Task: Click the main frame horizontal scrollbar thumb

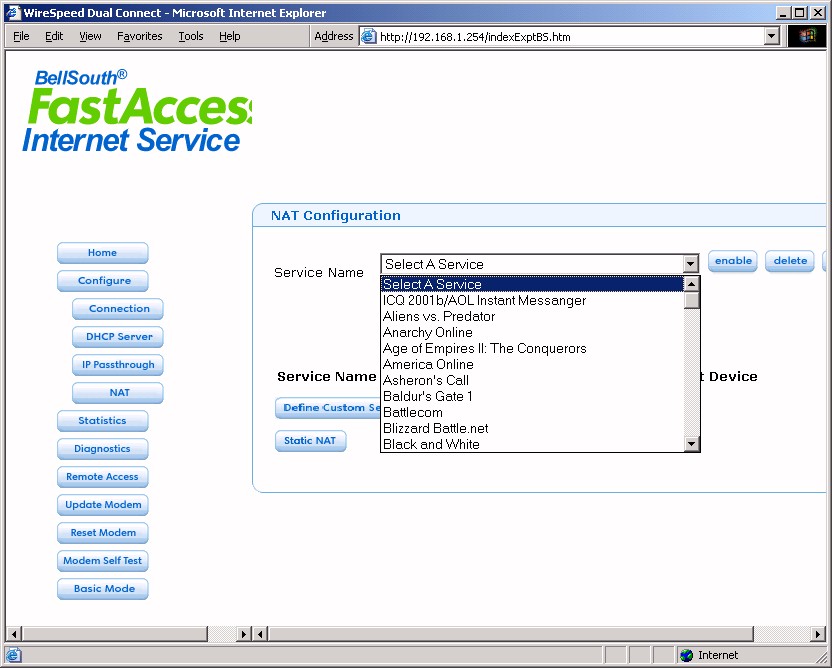Action: click(511, 634)
